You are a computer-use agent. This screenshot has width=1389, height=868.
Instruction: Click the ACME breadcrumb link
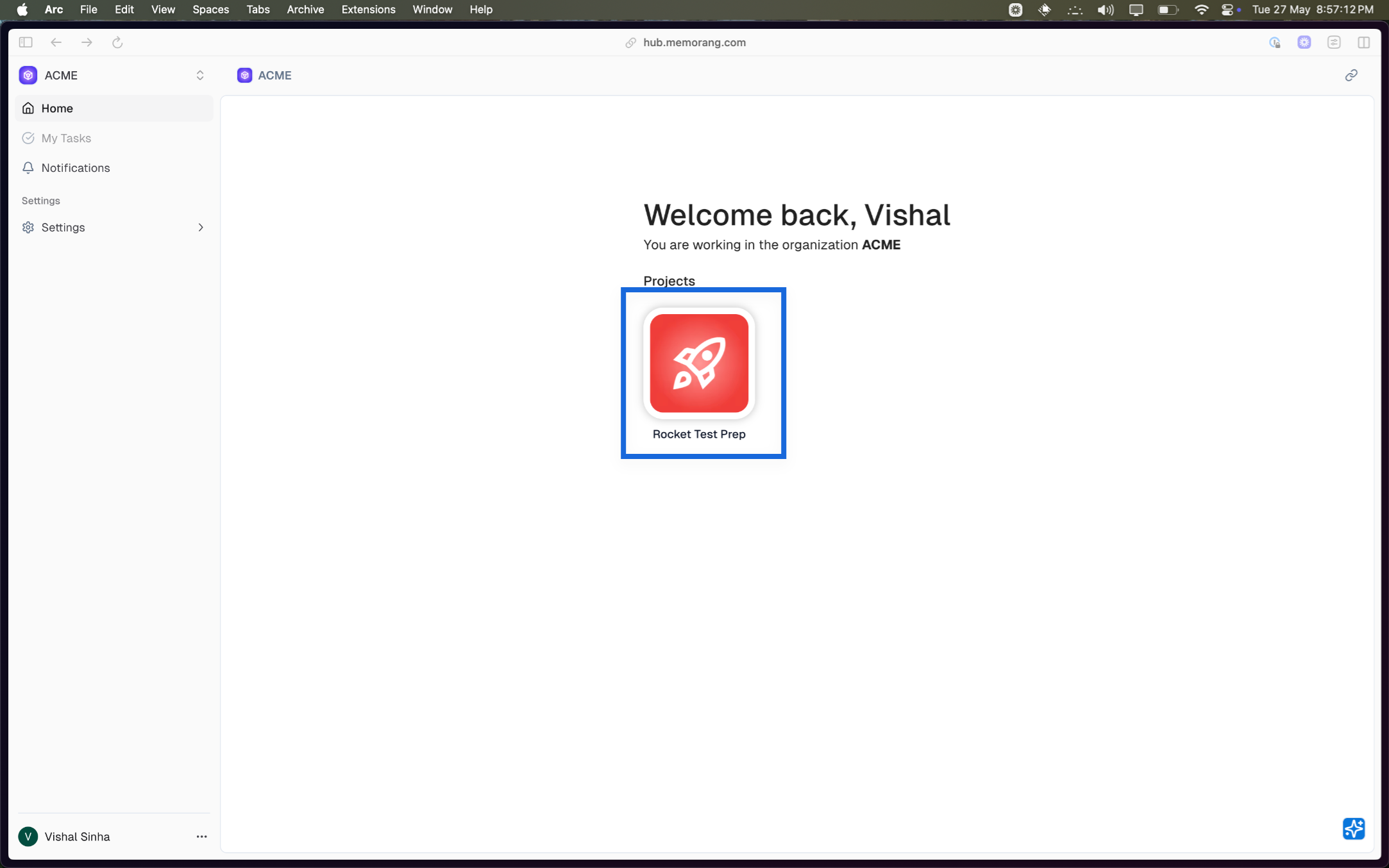click(274, 76)
